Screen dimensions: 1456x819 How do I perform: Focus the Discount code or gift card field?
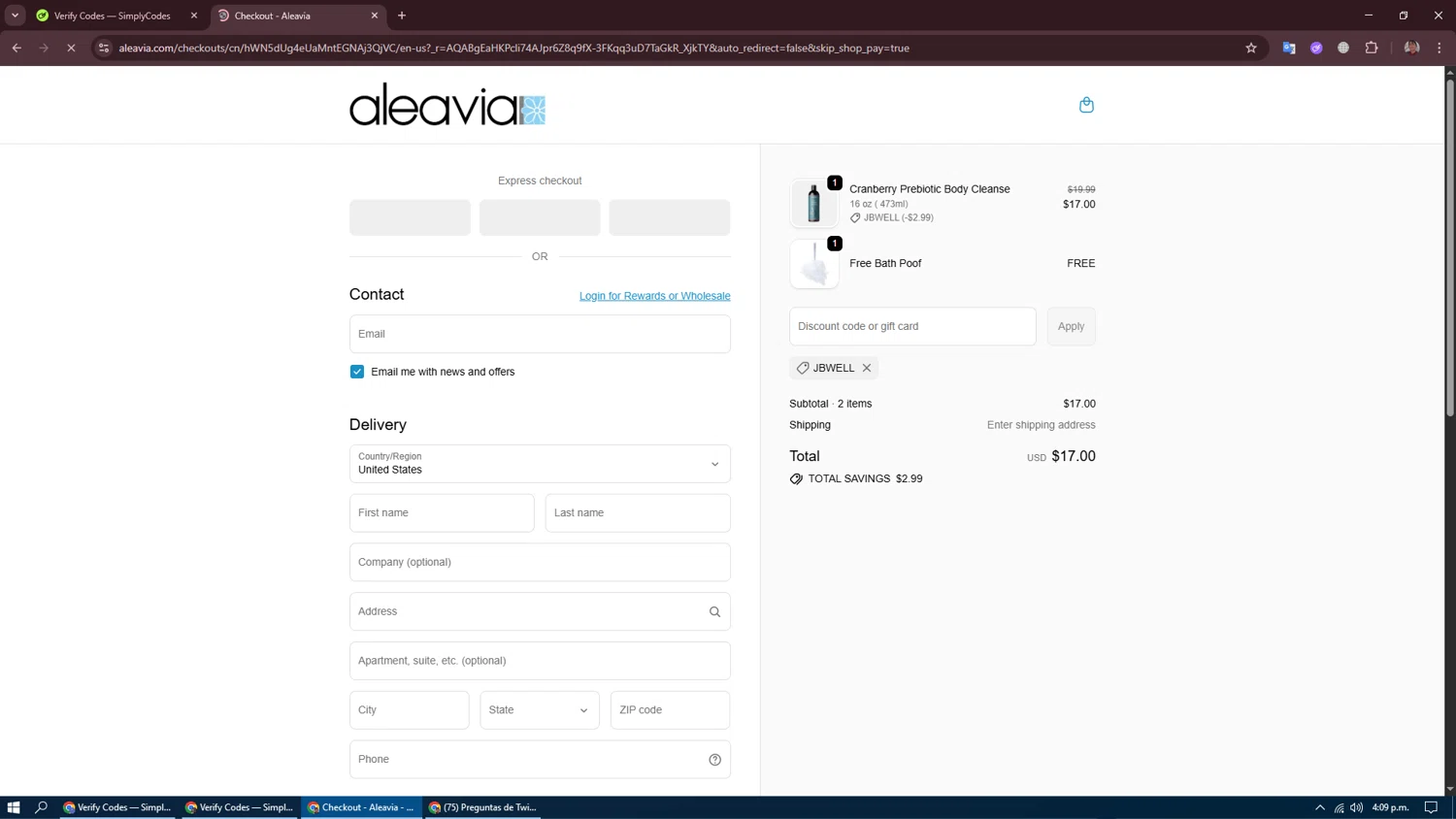click(912, 326)
